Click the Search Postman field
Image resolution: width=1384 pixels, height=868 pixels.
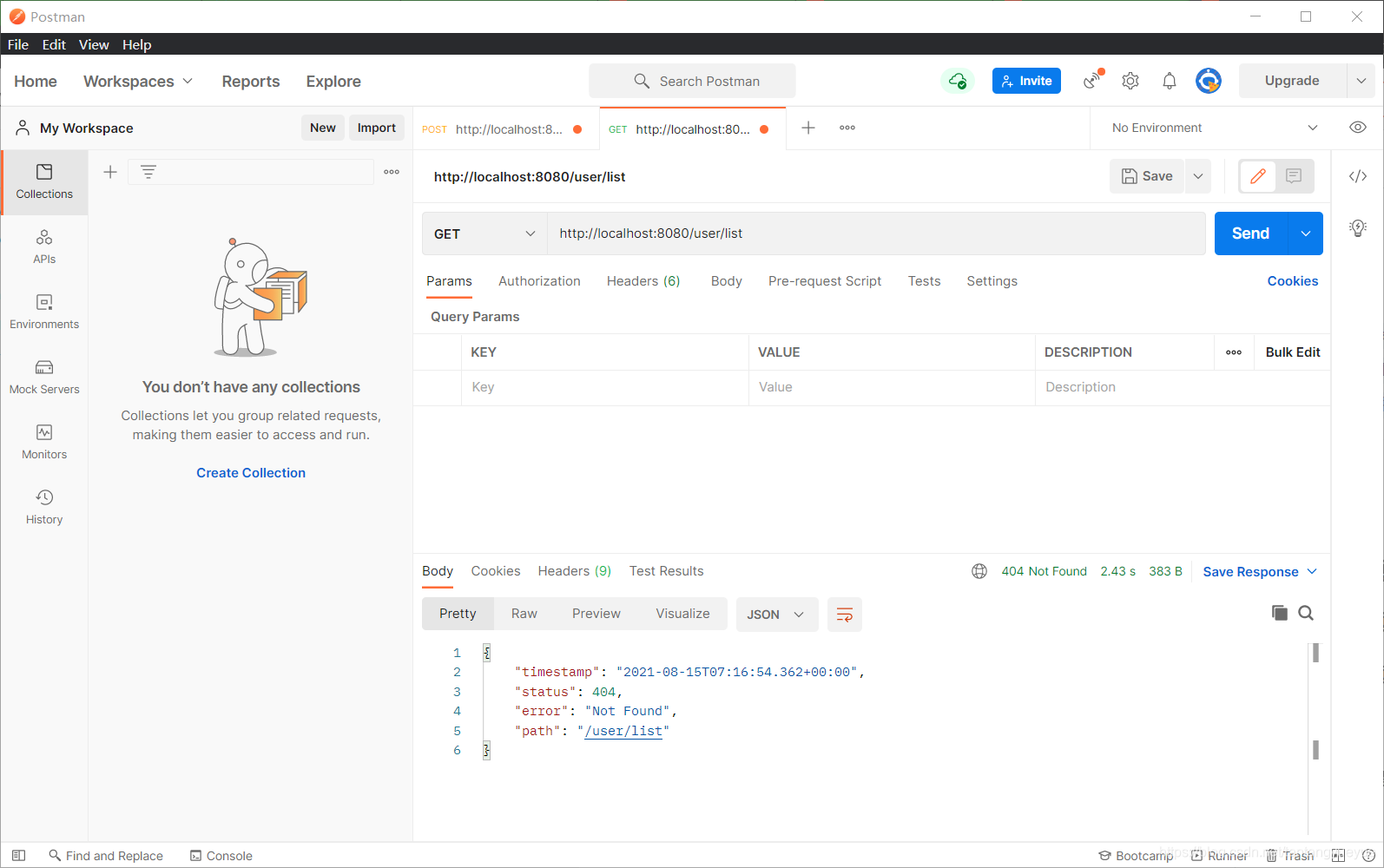692,81
